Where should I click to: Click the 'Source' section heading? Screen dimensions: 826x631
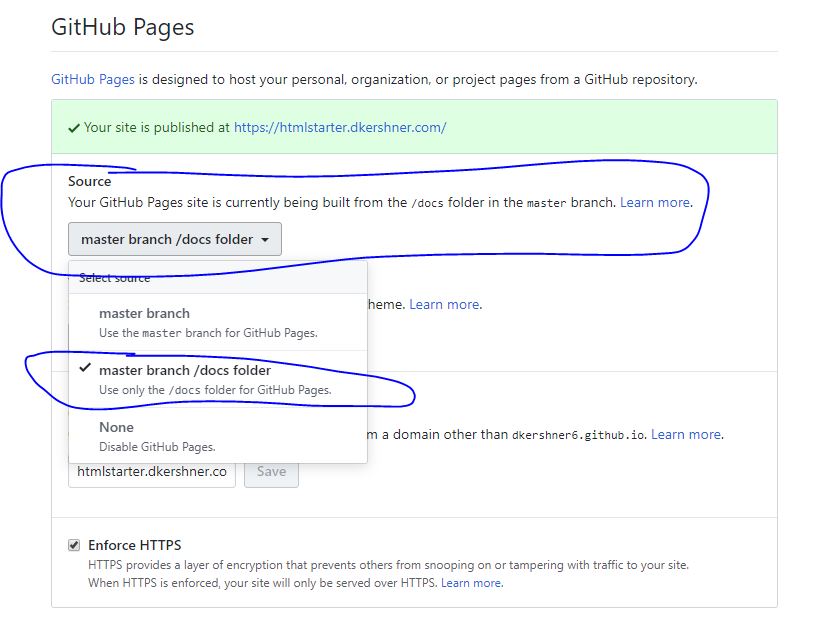point(90,181)
